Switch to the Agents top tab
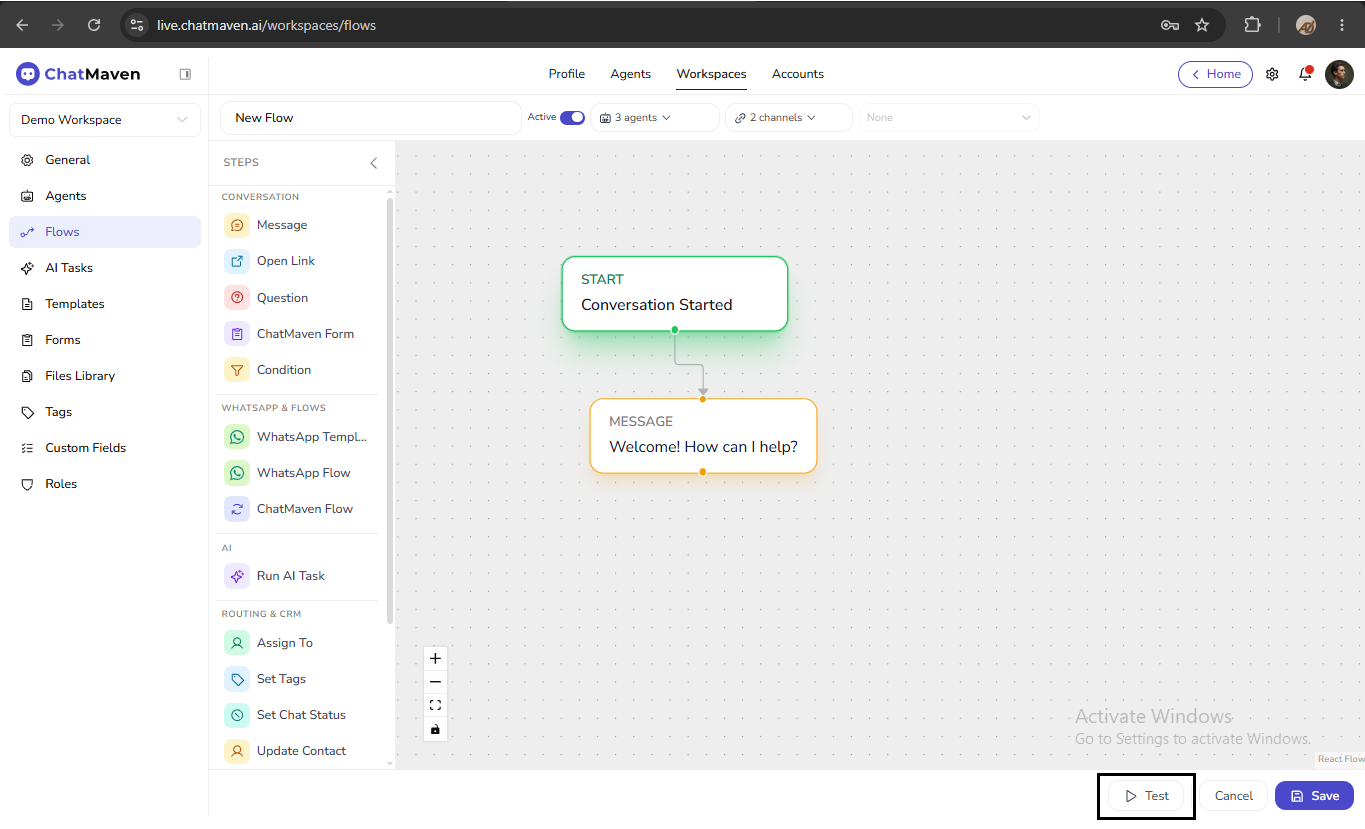The height and width of the screenshot is (829, 1365). point(631,74)
